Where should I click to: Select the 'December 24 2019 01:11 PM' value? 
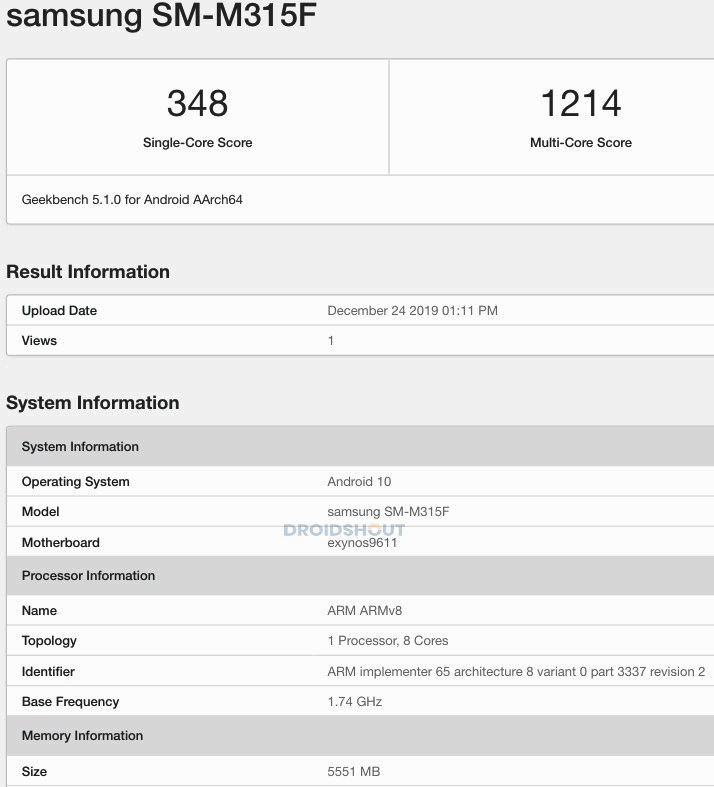coord(412,311)
